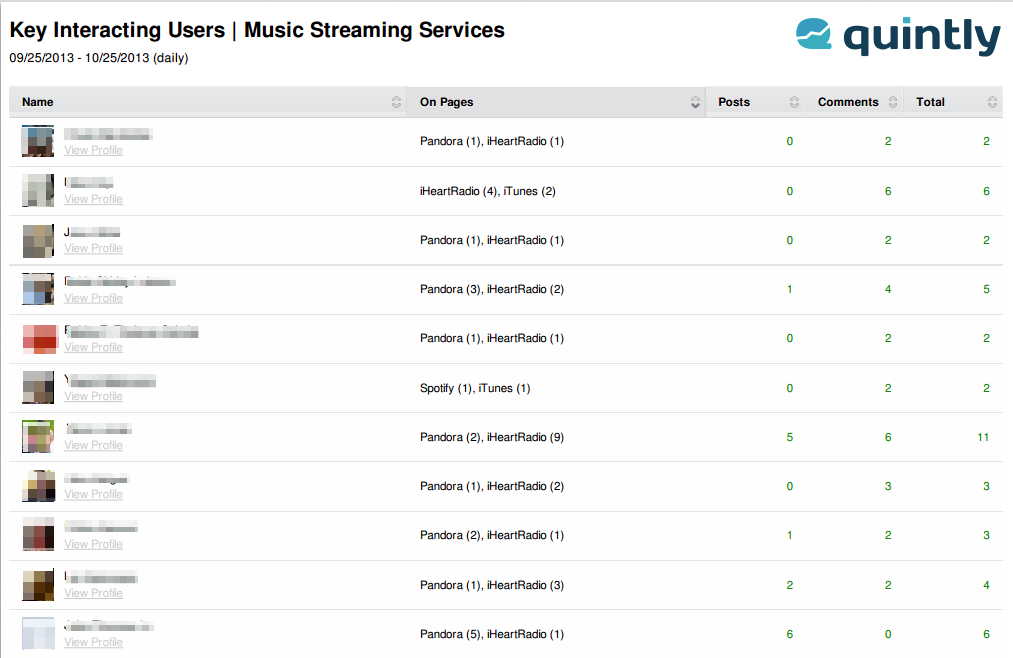The height and width of the screenshot is (658, 1013).
Task: Click the quintly logo
Action: pos(898,36)
